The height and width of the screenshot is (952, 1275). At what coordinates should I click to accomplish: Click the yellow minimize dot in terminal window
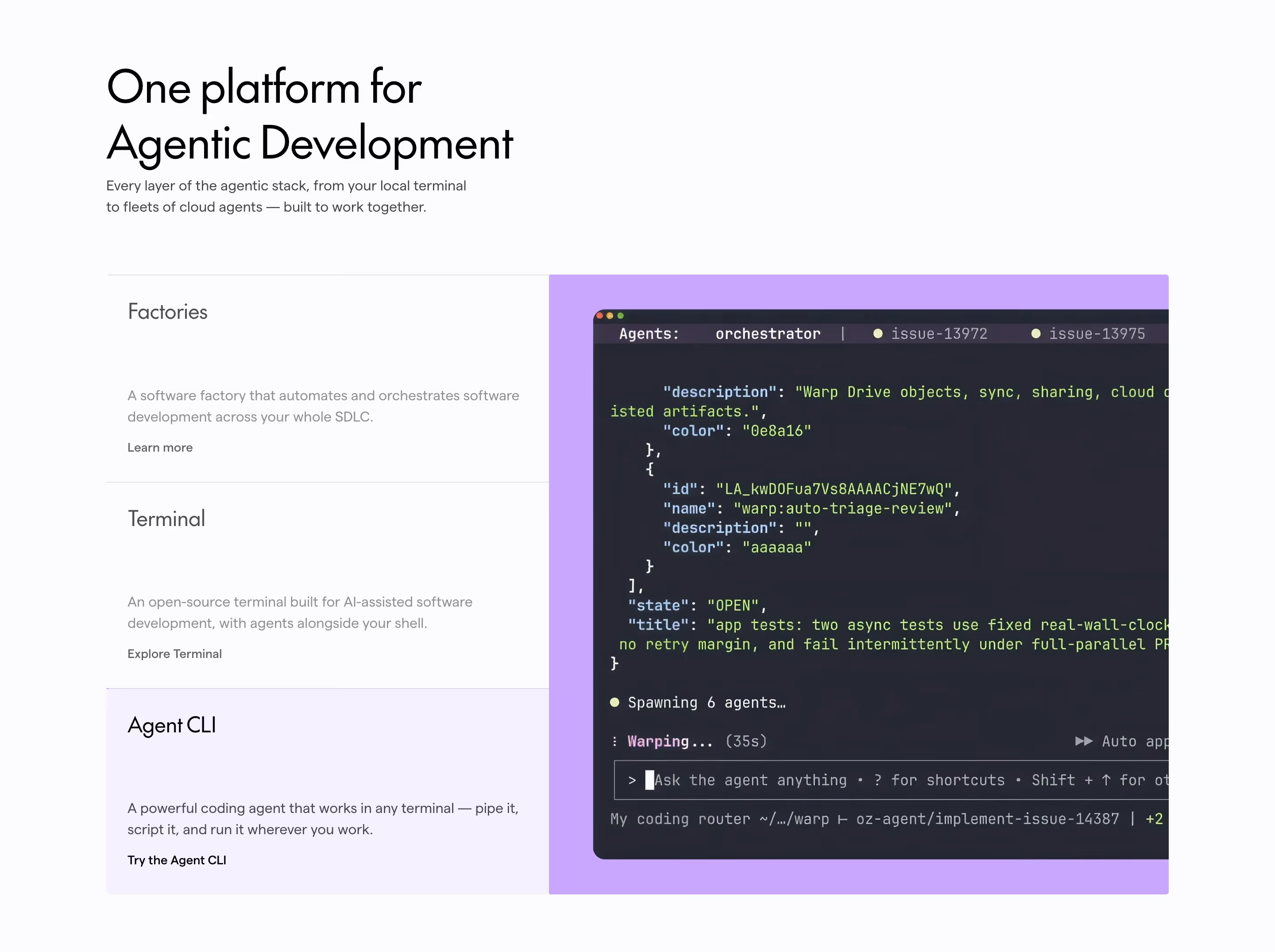coord(610,315)
